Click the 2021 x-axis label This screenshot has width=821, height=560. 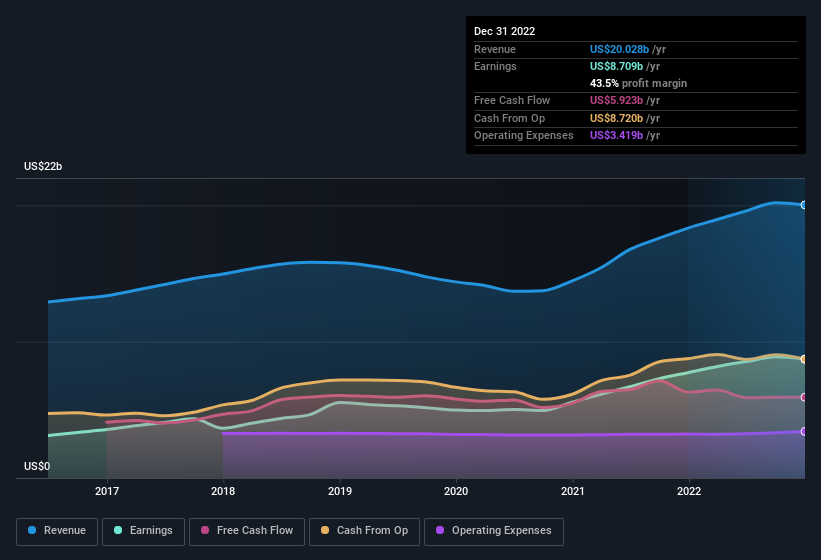[573, 491]
